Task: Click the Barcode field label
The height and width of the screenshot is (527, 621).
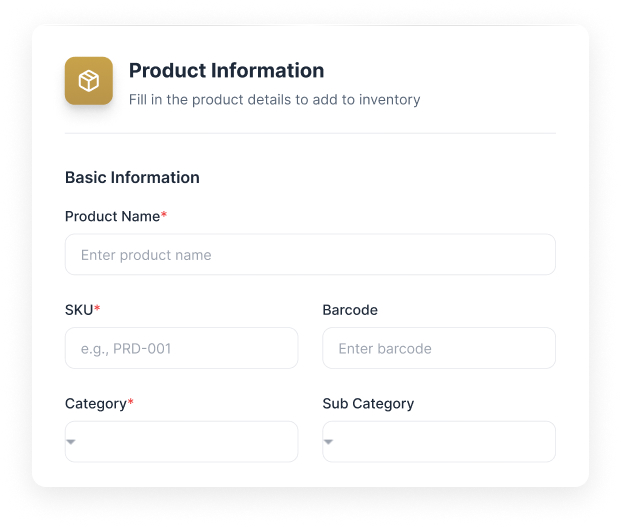Action: [x=350, y=310]
